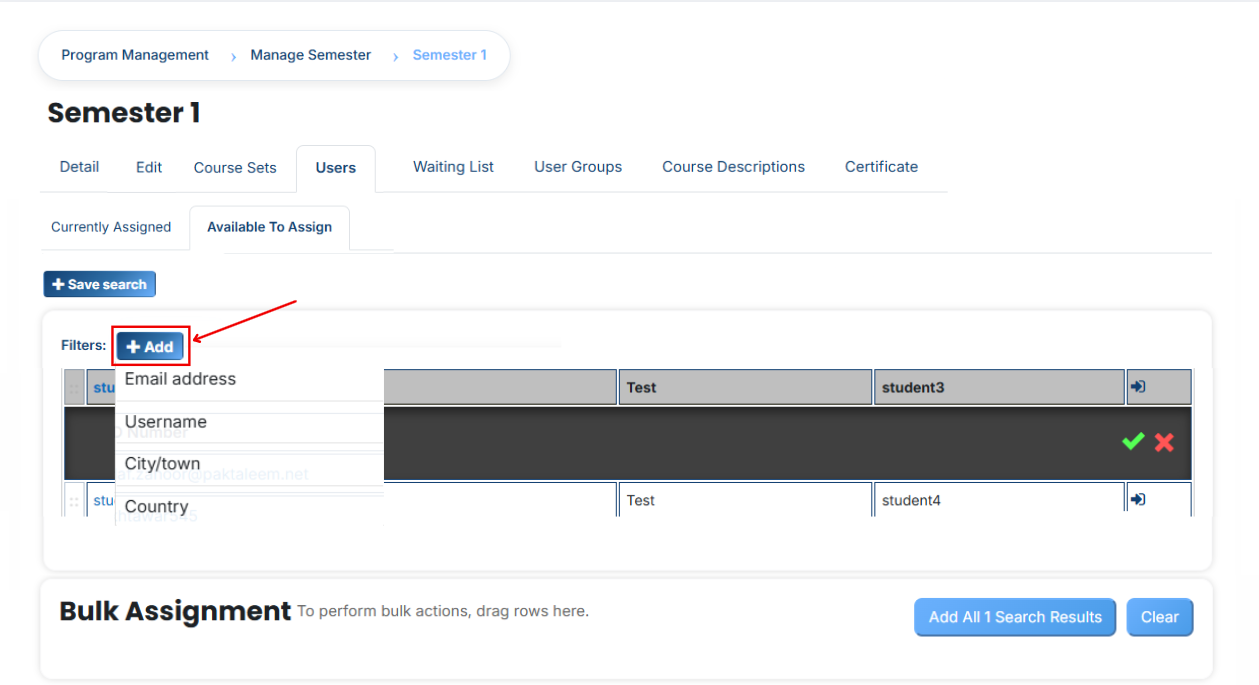Click the red X cancel icon

point(1164,442)
